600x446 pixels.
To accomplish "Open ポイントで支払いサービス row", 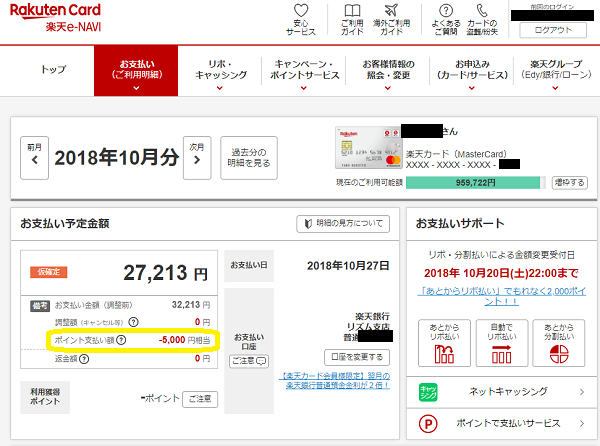I will click(502, 423).
